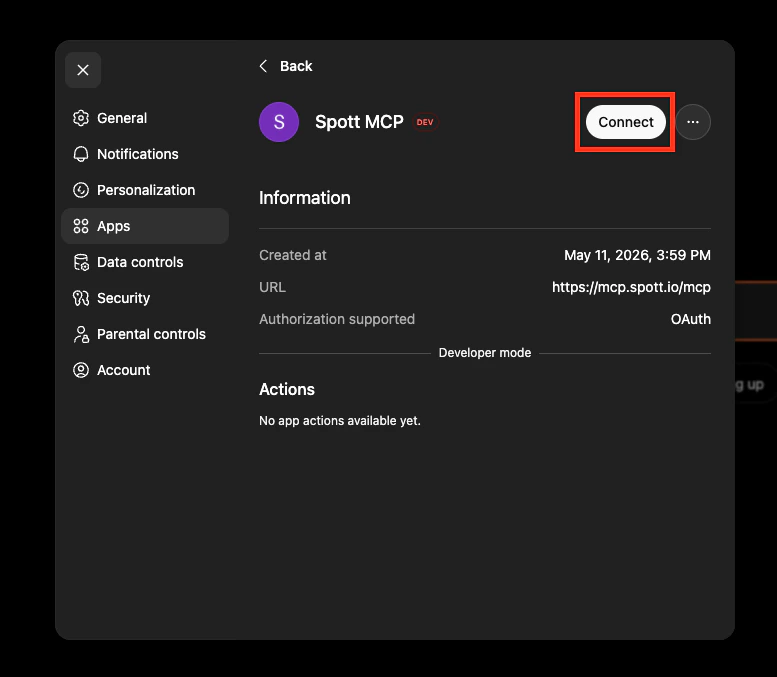The width and height of the screenshot is (777, 677).
Task: Close the settings dialog with the X
Action: pos(83,70)
